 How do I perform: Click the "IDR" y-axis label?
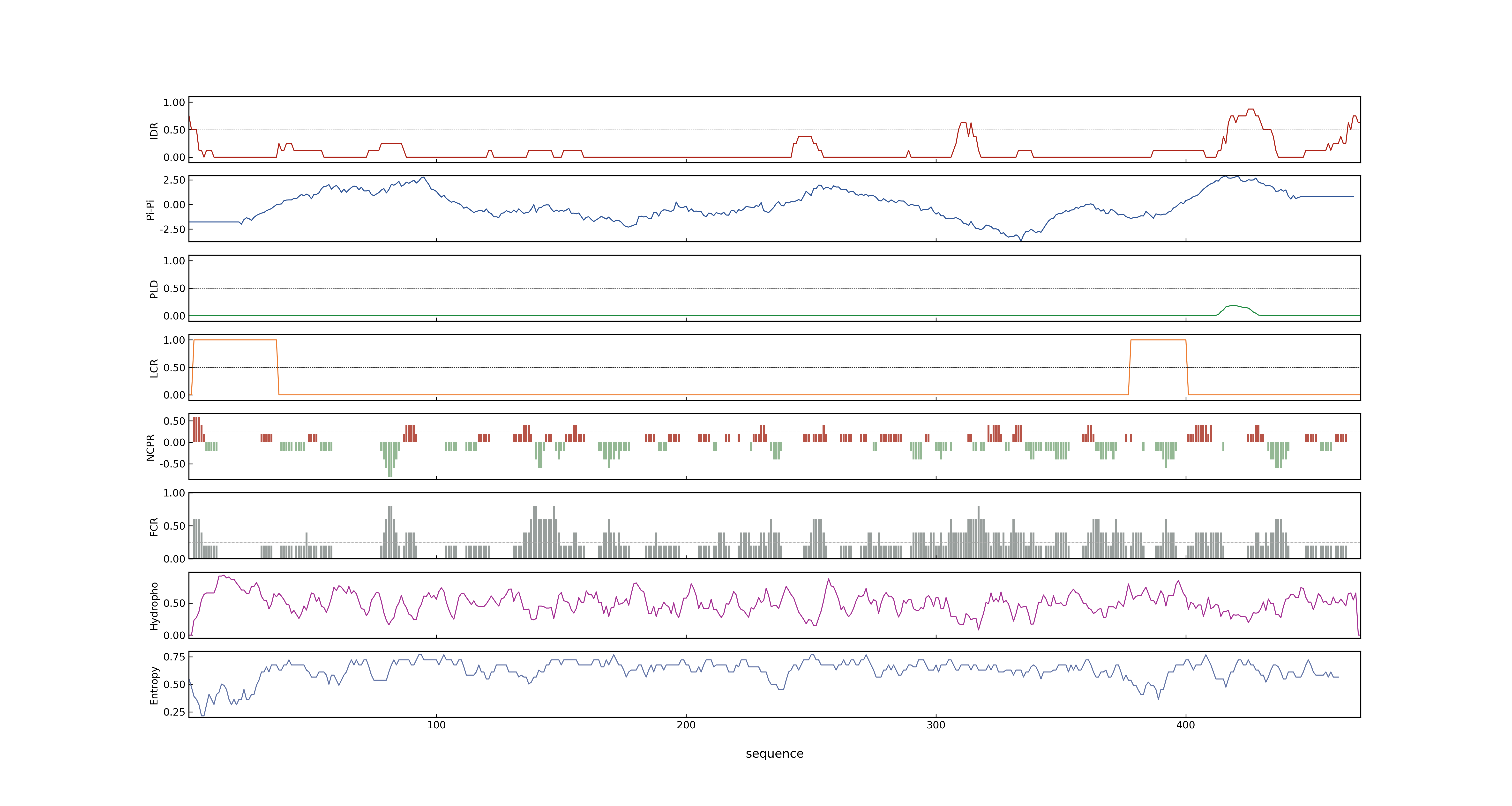point(154,130)
